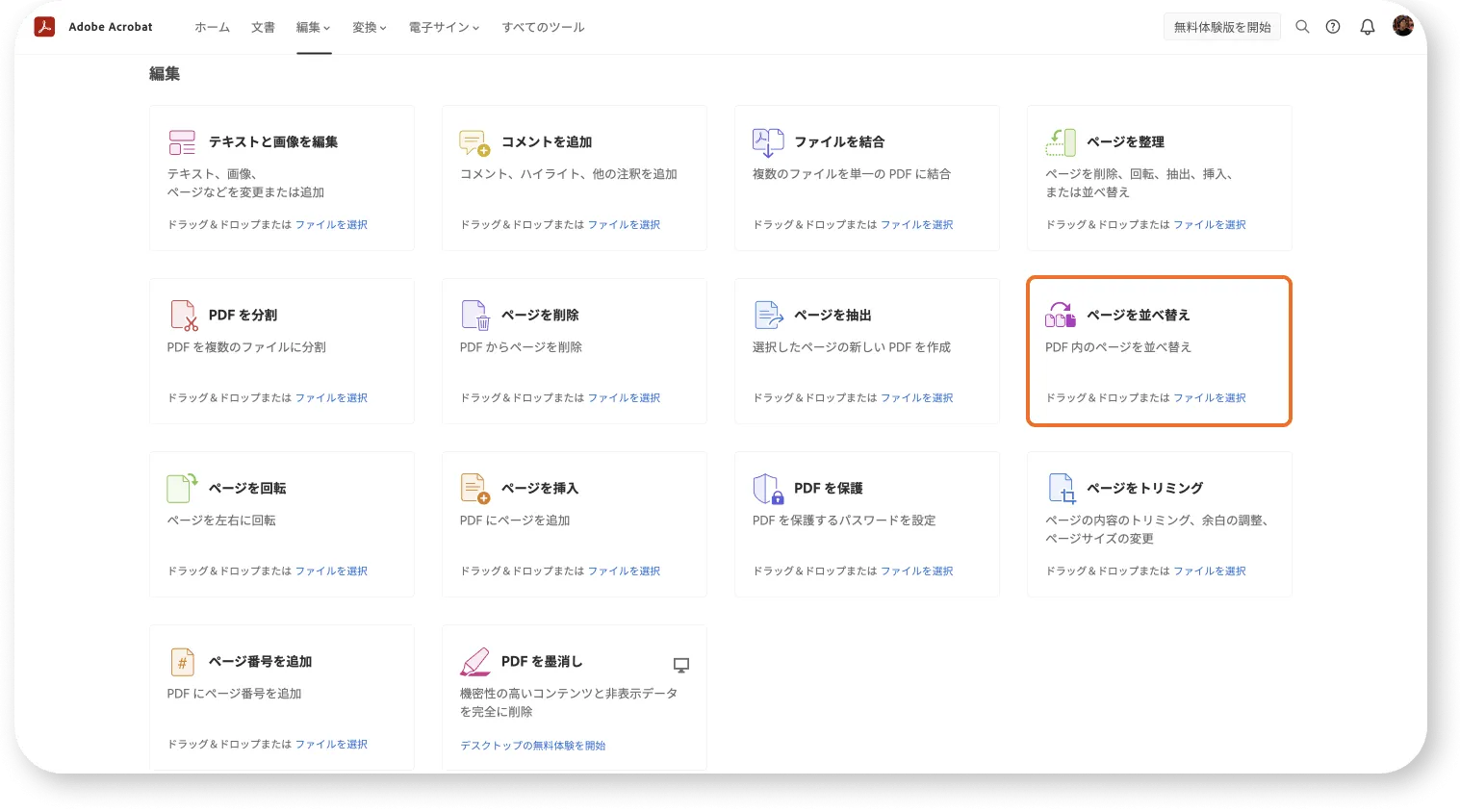Click description PDF を複数のファイルに分割

click(x=246, y=347)
